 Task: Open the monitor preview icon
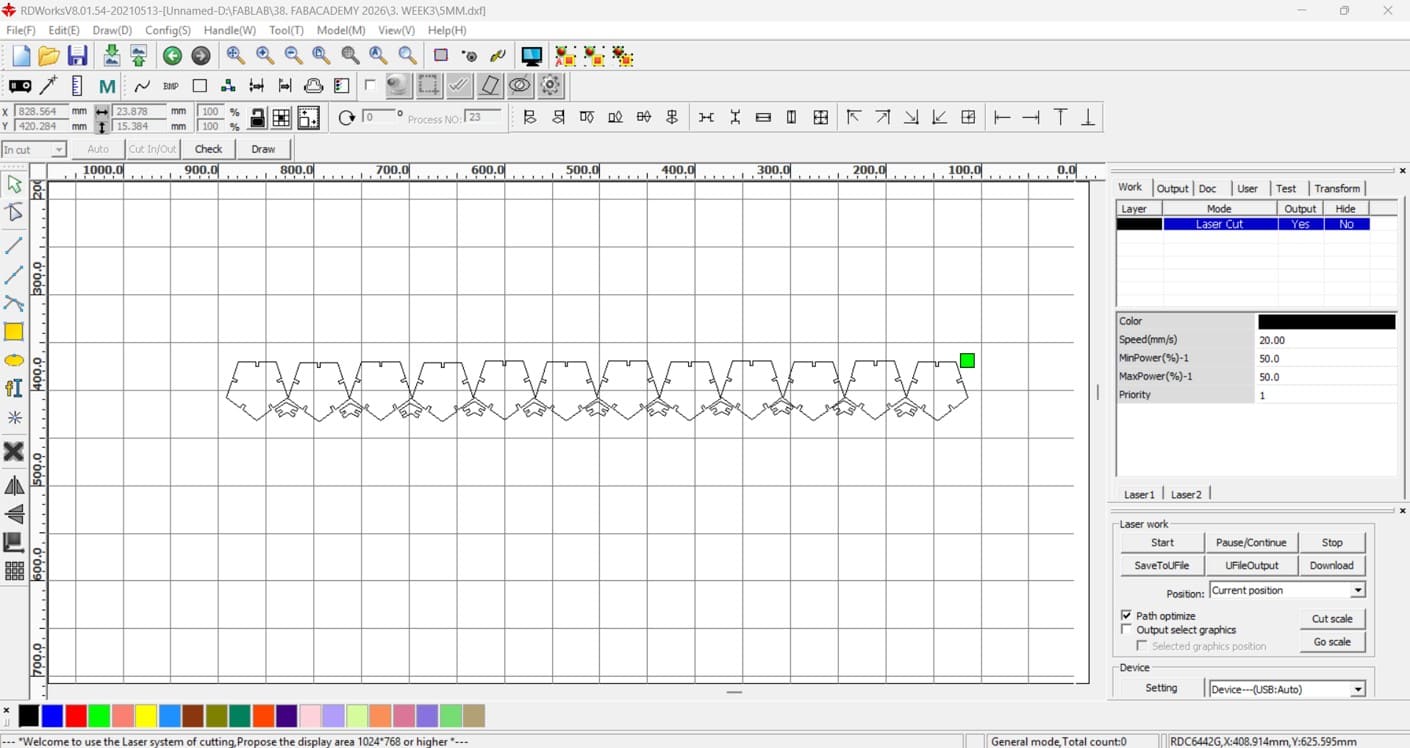(532, 56)
